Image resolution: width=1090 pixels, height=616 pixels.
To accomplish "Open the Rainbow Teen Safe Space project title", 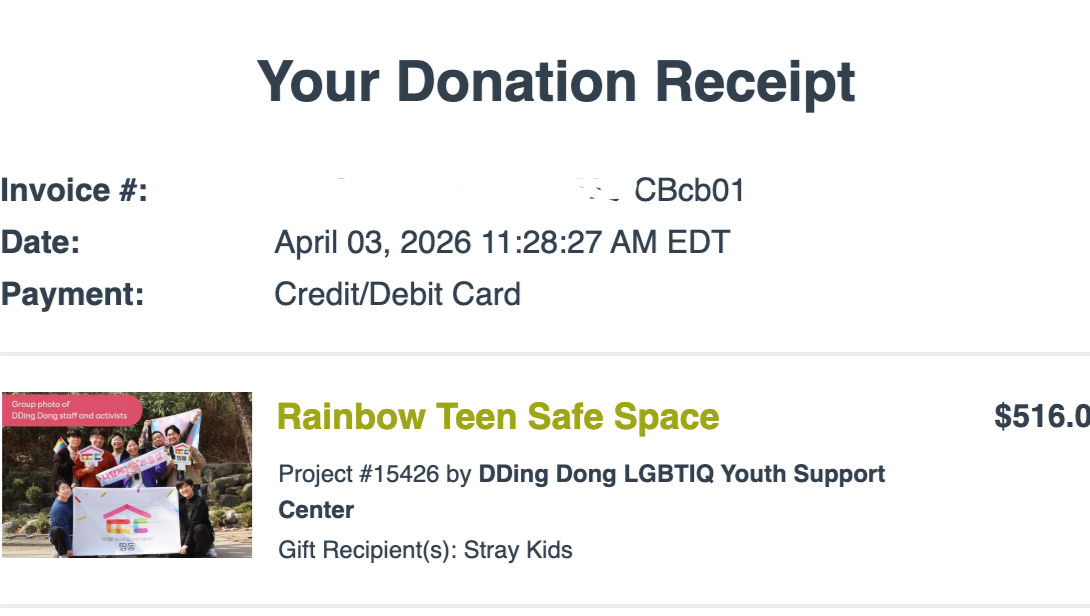I will (497, 417).
